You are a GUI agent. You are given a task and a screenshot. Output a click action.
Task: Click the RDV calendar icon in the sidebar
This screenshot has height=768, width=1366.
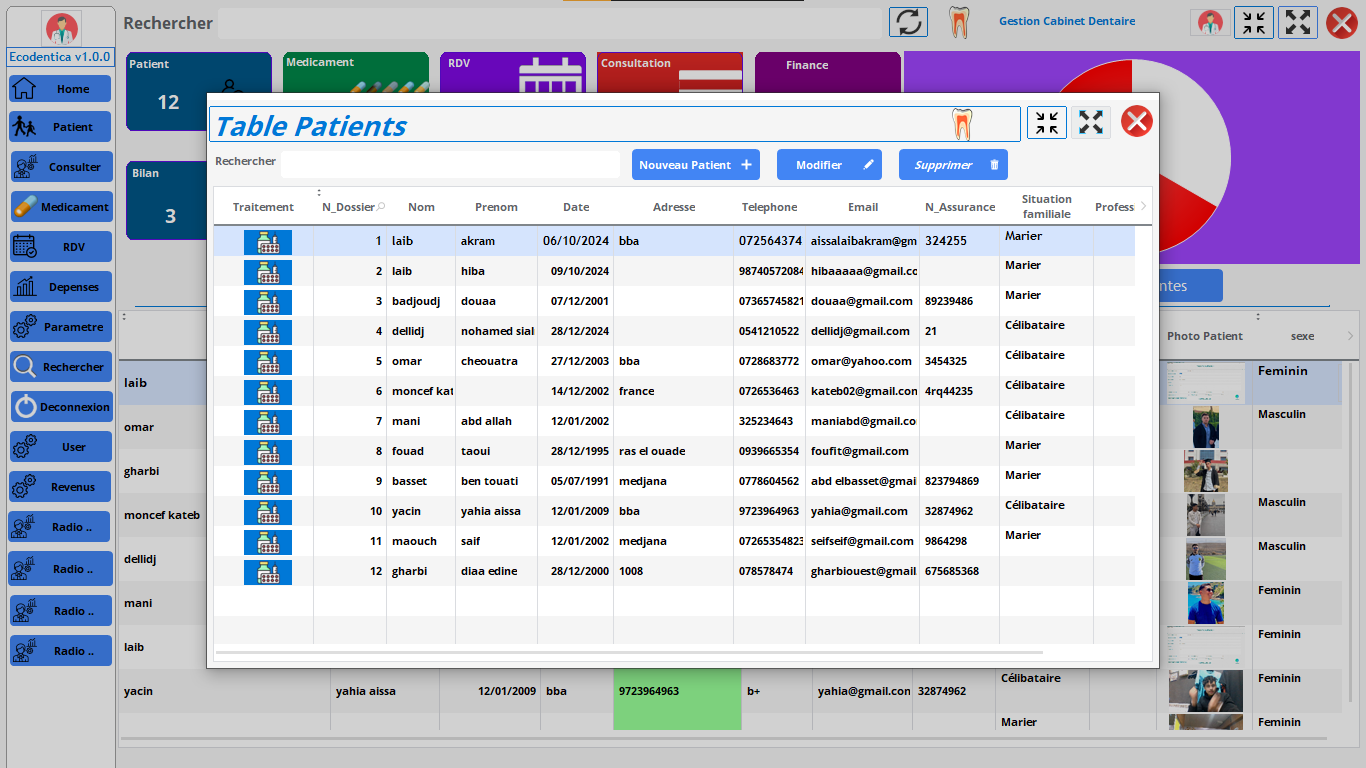(x=25, y=247)
